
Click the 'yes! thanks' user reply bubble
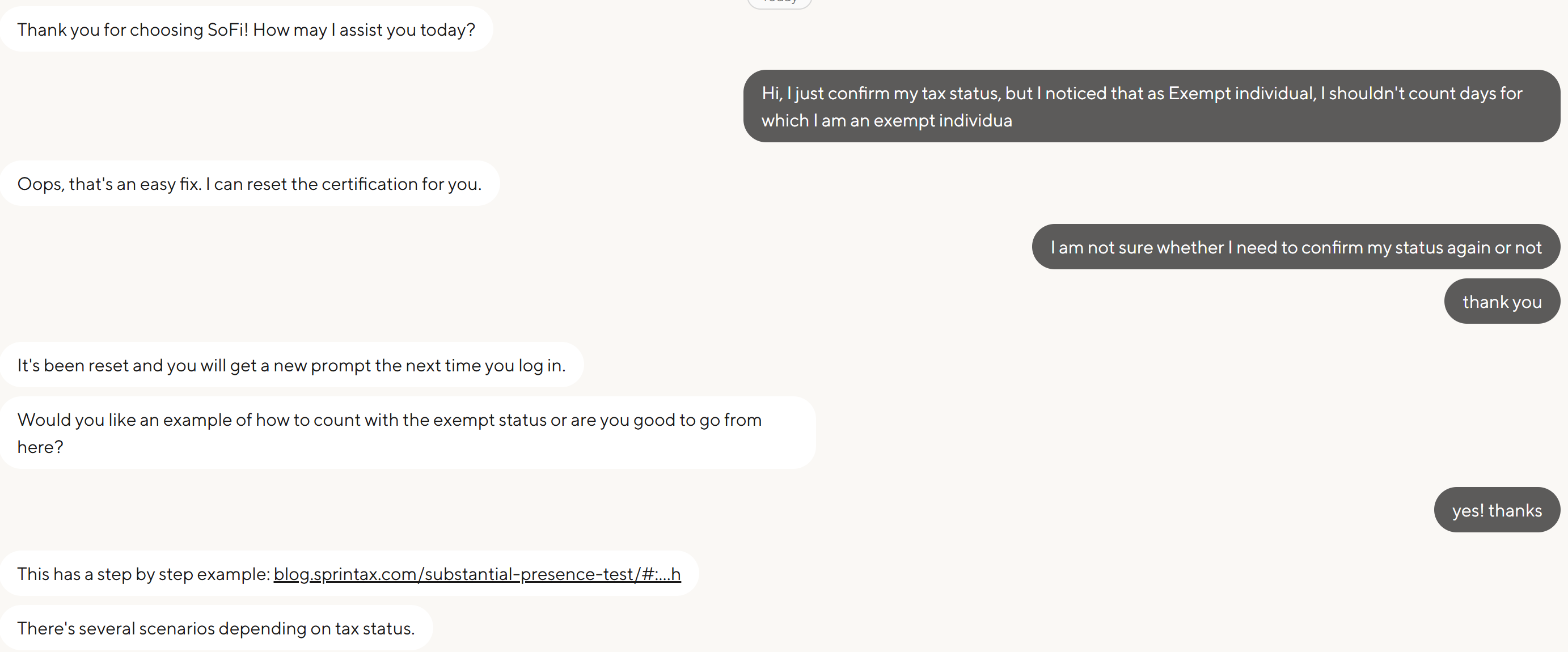1496,510
